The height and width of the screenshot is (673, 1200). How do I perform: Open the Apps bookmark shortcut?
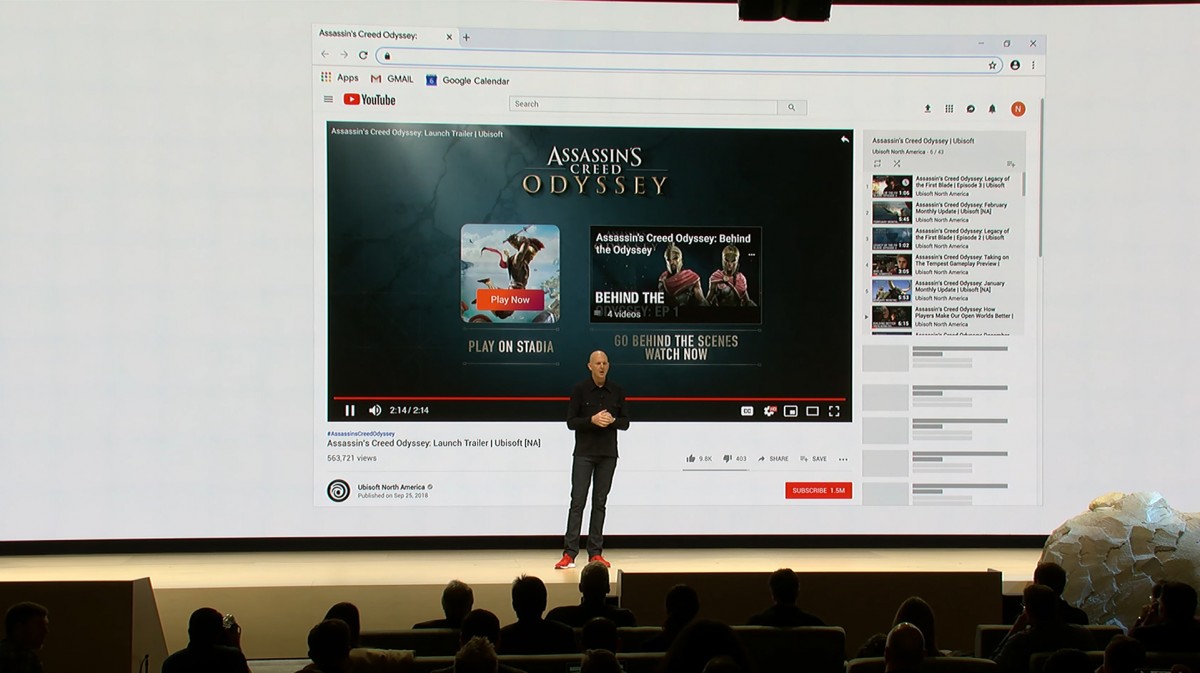tap(340, 78)
